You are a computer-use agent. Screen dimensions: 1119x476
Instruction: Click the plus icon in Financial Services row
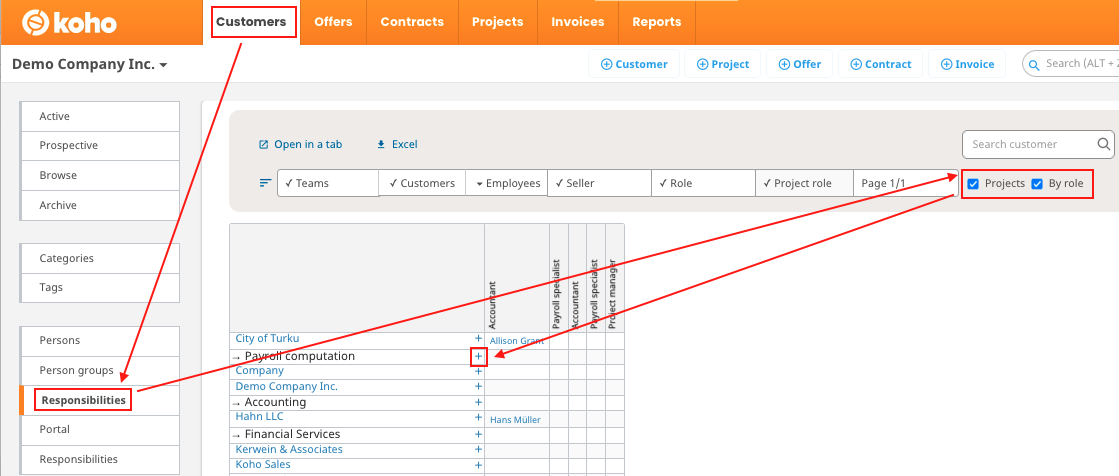pos(478,434)
